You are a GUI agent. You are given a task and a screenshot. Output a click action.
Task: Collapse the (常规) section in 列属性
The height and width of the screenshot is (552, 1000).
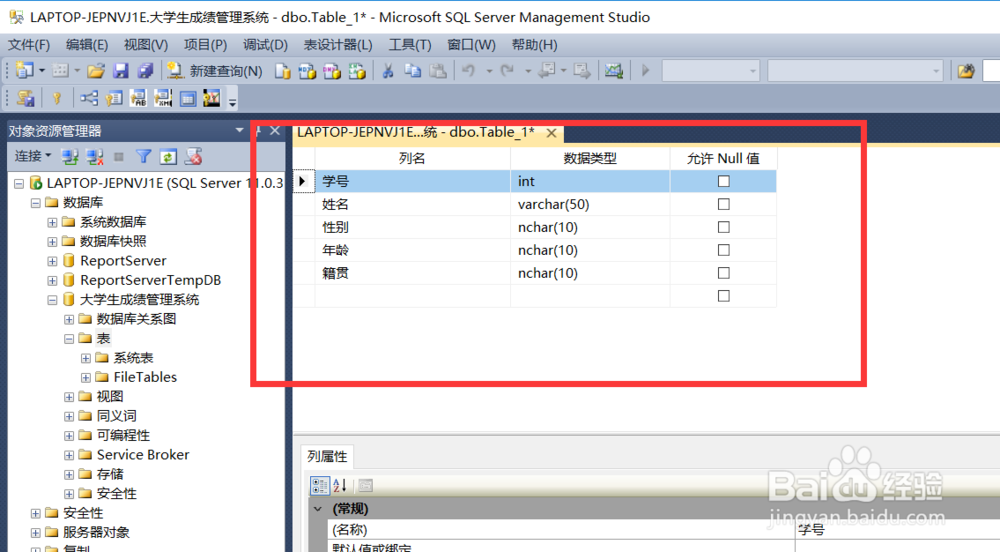pyautogui.click(x=318, y=509)
